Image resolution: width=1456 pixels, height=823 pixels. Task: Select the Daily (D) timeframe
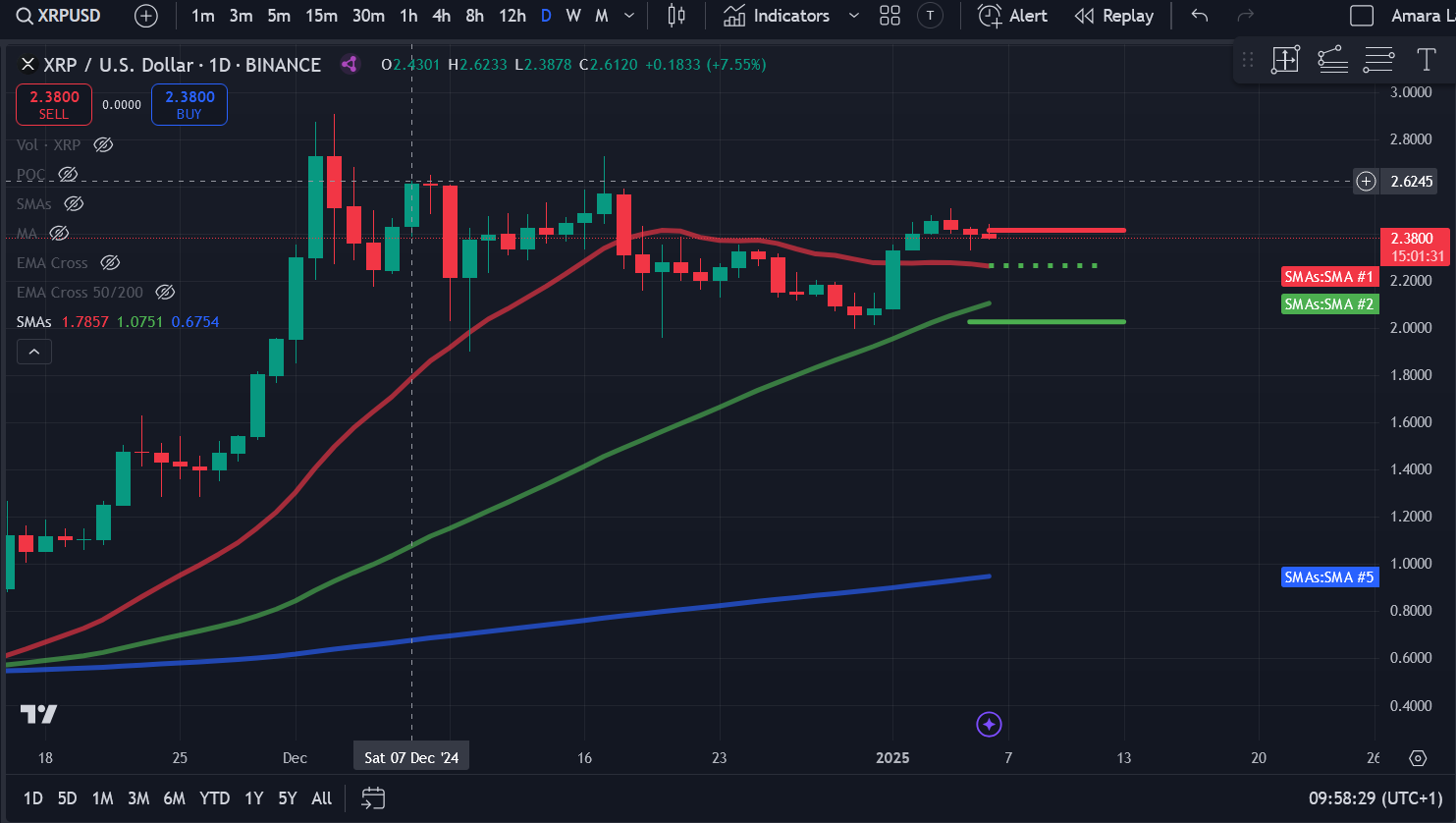(546, 16)
